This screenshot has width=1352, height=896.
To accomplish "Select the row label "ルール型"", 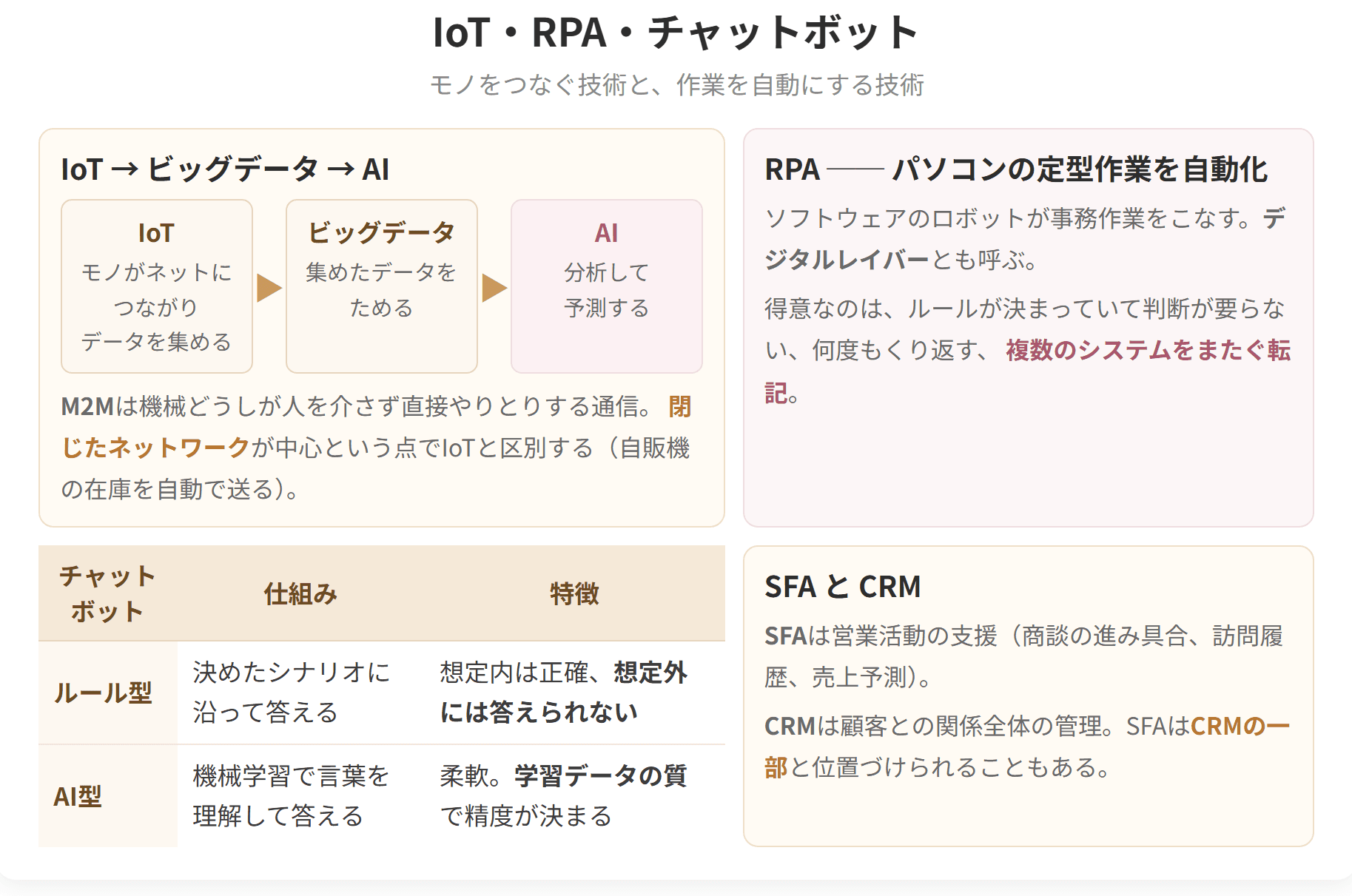I will [103, 693].
